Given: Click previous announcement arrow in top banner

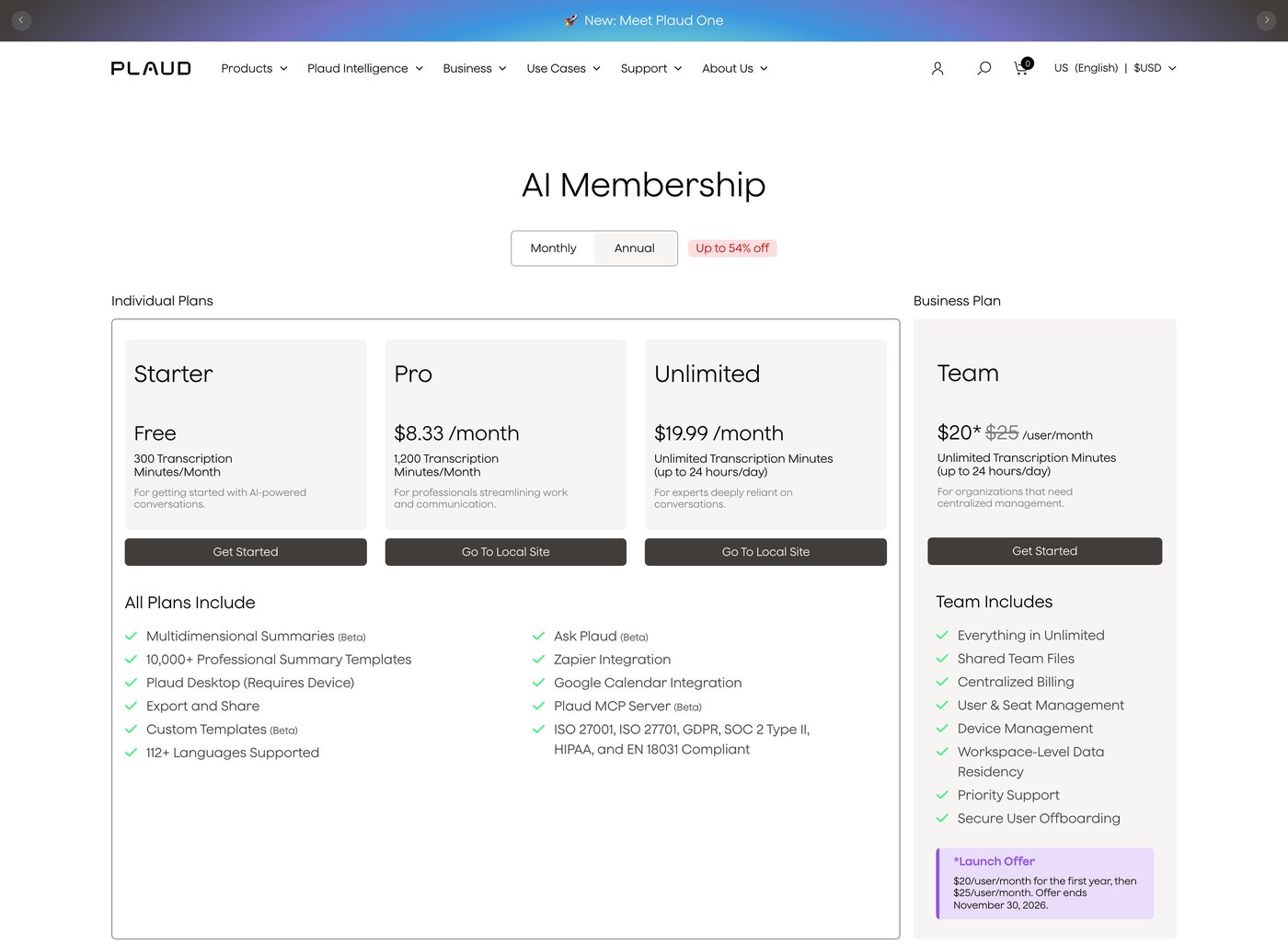Looking at the screenshot, I should click(x=21, y=20).
